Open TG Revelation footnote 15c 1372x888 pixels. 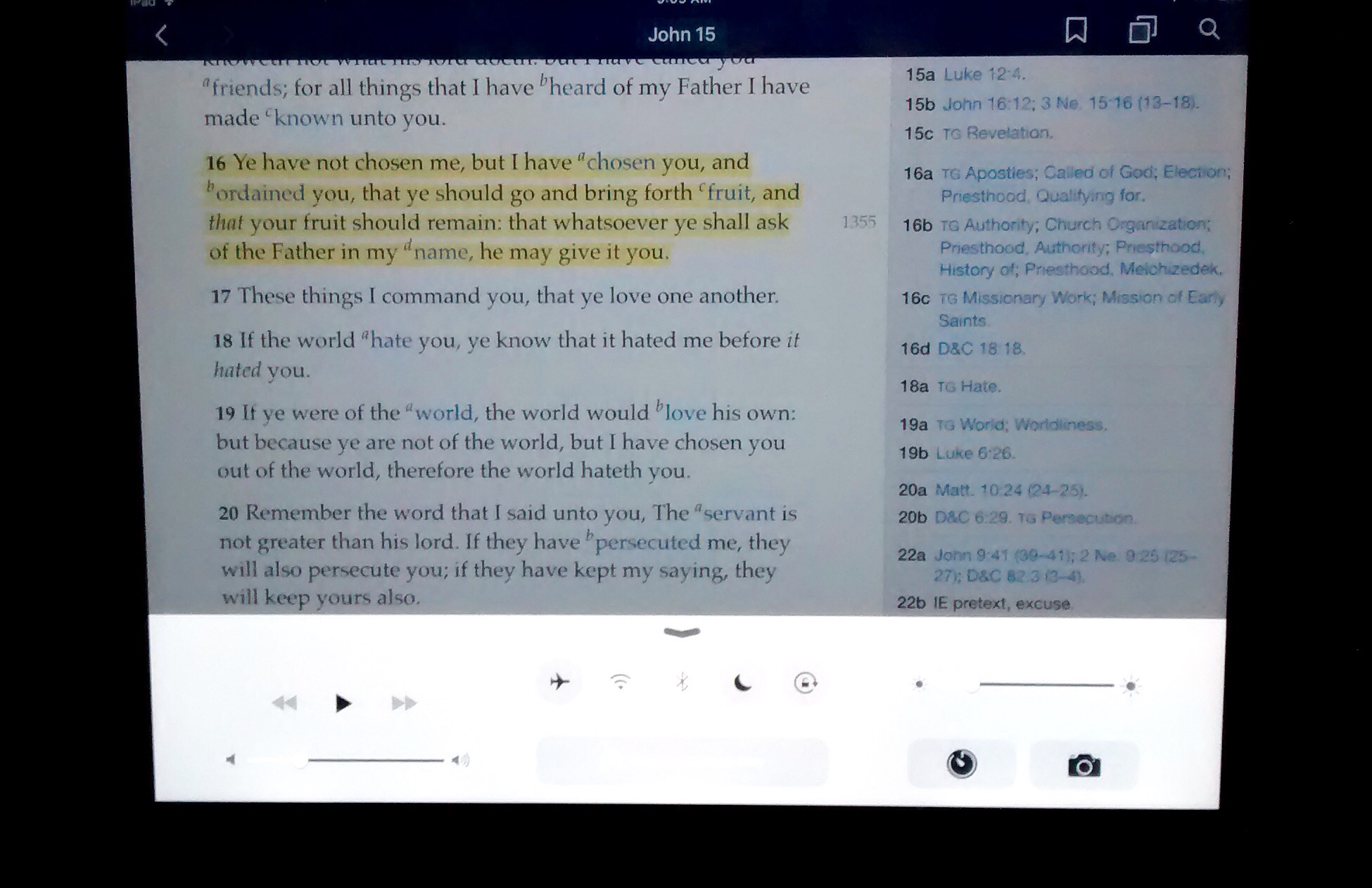click(997, 133)
